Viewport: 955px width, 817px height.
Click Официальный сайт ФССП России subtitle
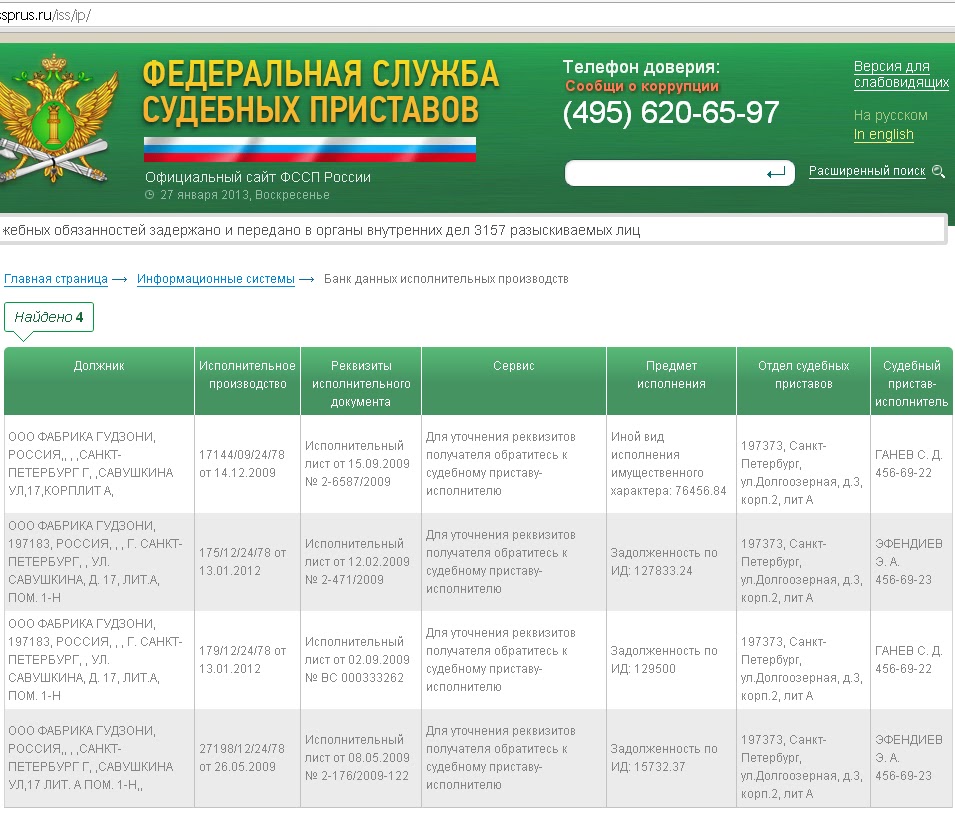(258, 177)
